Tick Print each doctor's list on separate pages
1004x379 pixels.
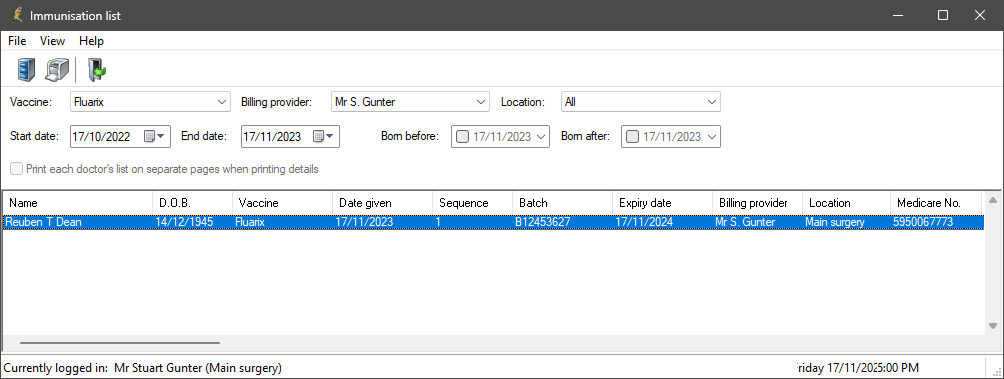tap(16, 169)
